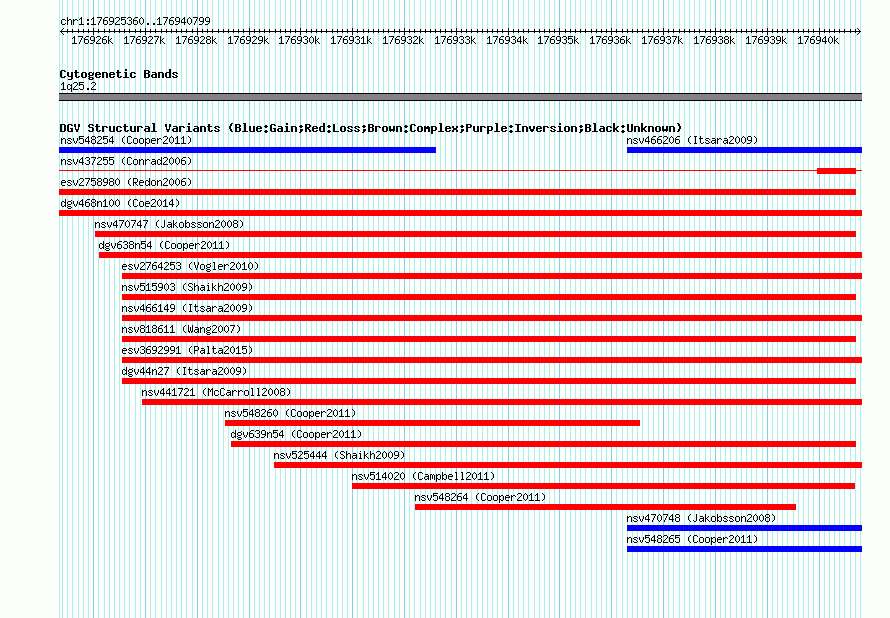
Task: Click the dgv468n100 (Coe2014) label
Action: [120, 203]
